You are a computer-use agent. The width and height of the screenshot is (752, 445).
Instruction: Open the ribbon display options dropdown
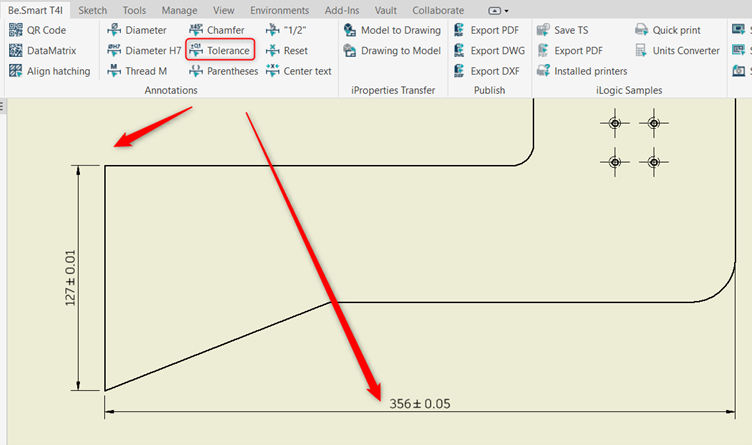(498, 11)
